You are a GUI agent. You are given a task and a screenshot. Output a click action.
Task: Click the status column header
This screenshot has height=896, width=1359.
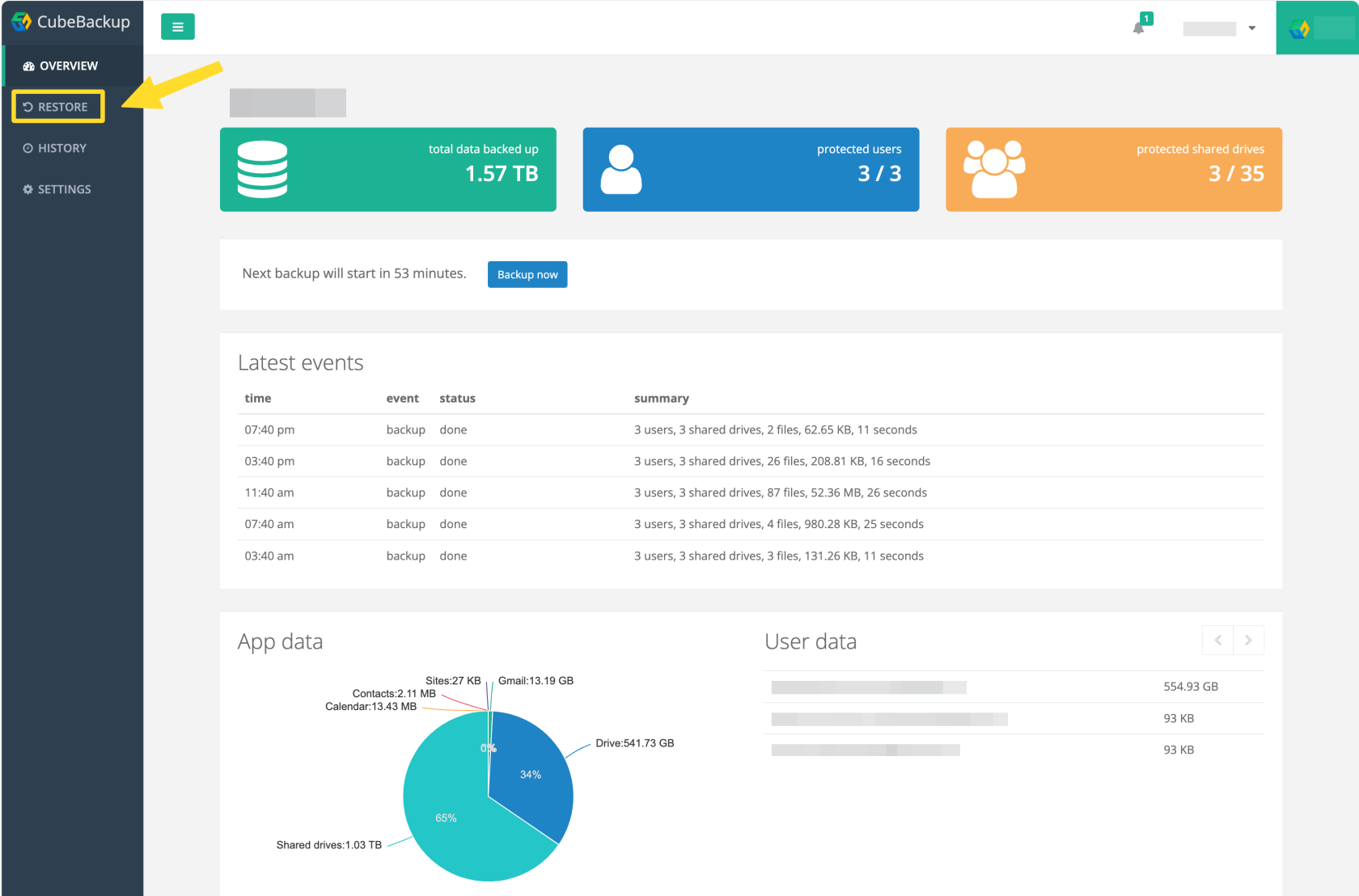[x=458, y=399]
